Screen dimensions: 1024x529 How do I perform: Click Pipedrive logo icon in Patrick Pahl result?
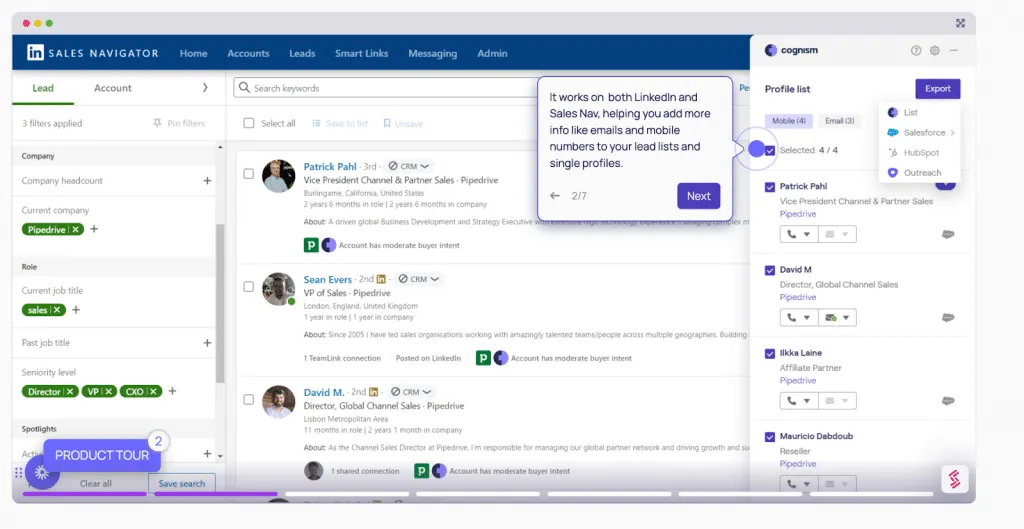[x=311, y=245]
